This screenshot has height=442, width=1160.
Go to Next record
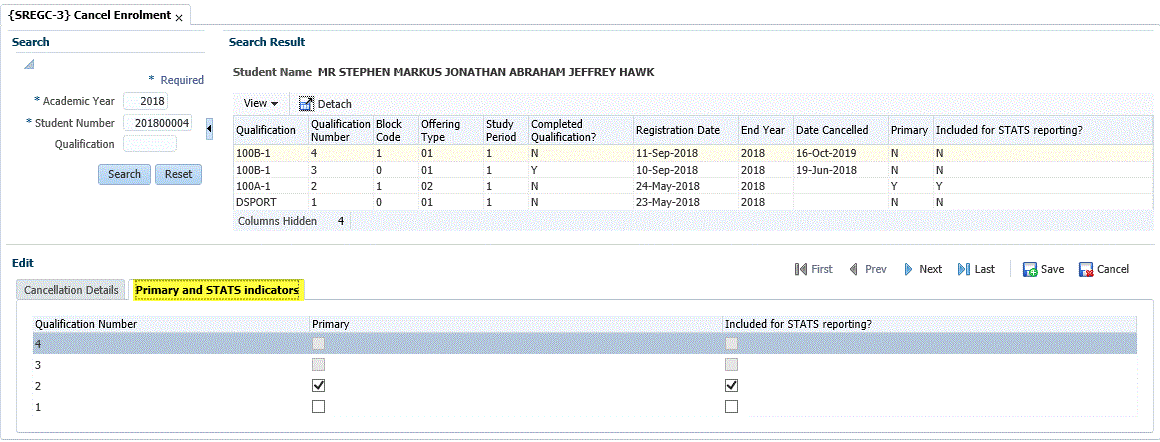click(922, 269)
